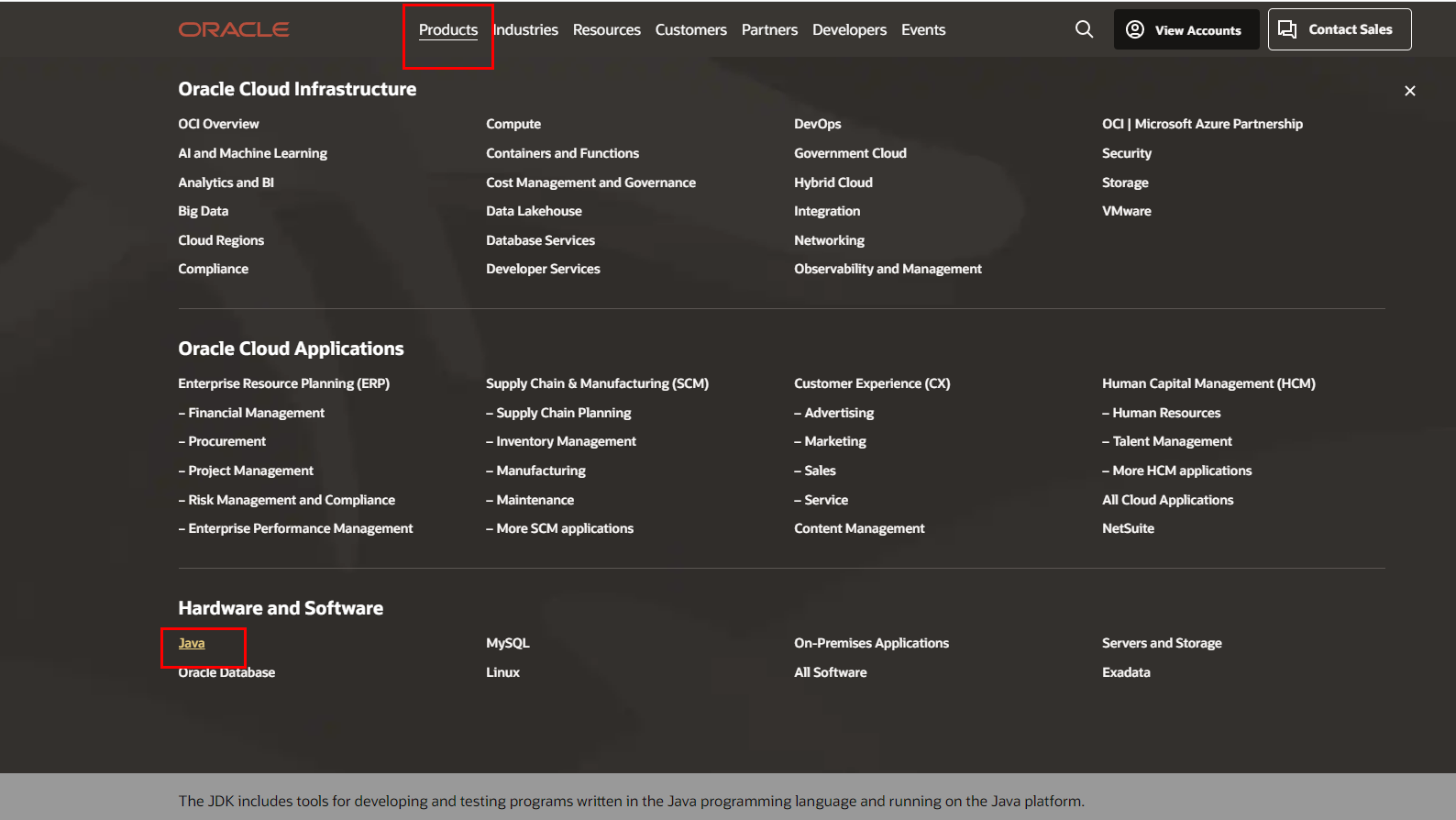Open Developer Services link
Screen dimensions: 1456x820
coord(544,269)
